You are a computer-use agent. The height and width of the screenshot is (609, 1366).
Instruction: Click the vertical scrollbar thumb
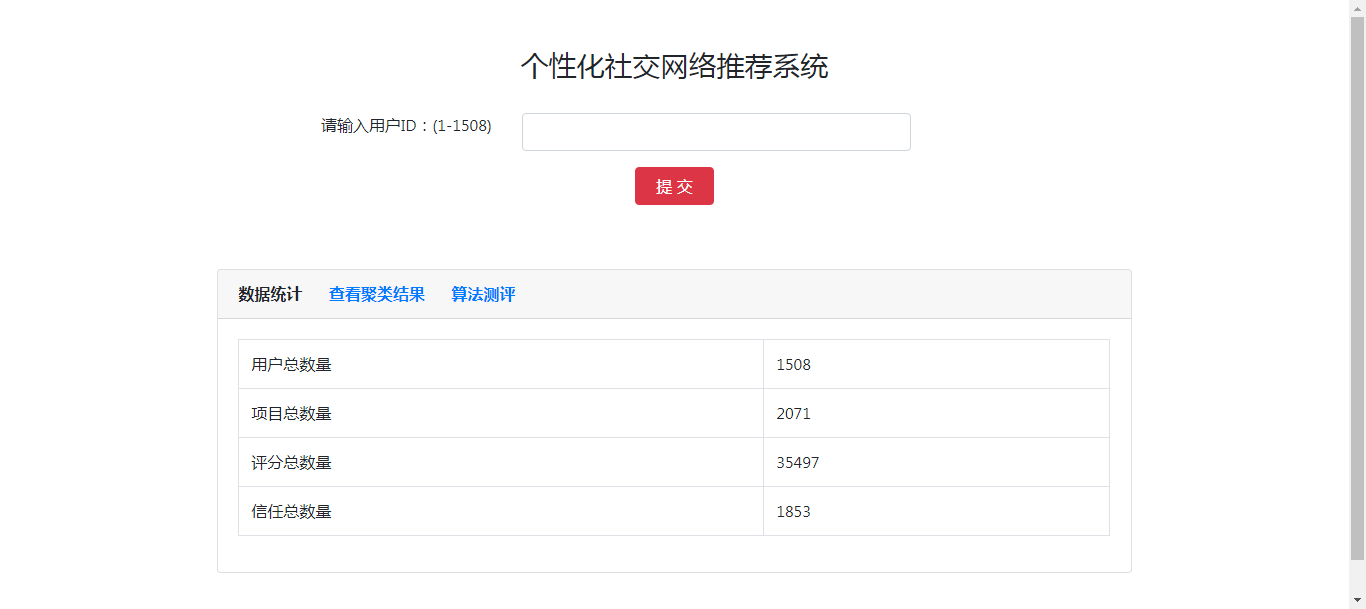(1357, 288)
